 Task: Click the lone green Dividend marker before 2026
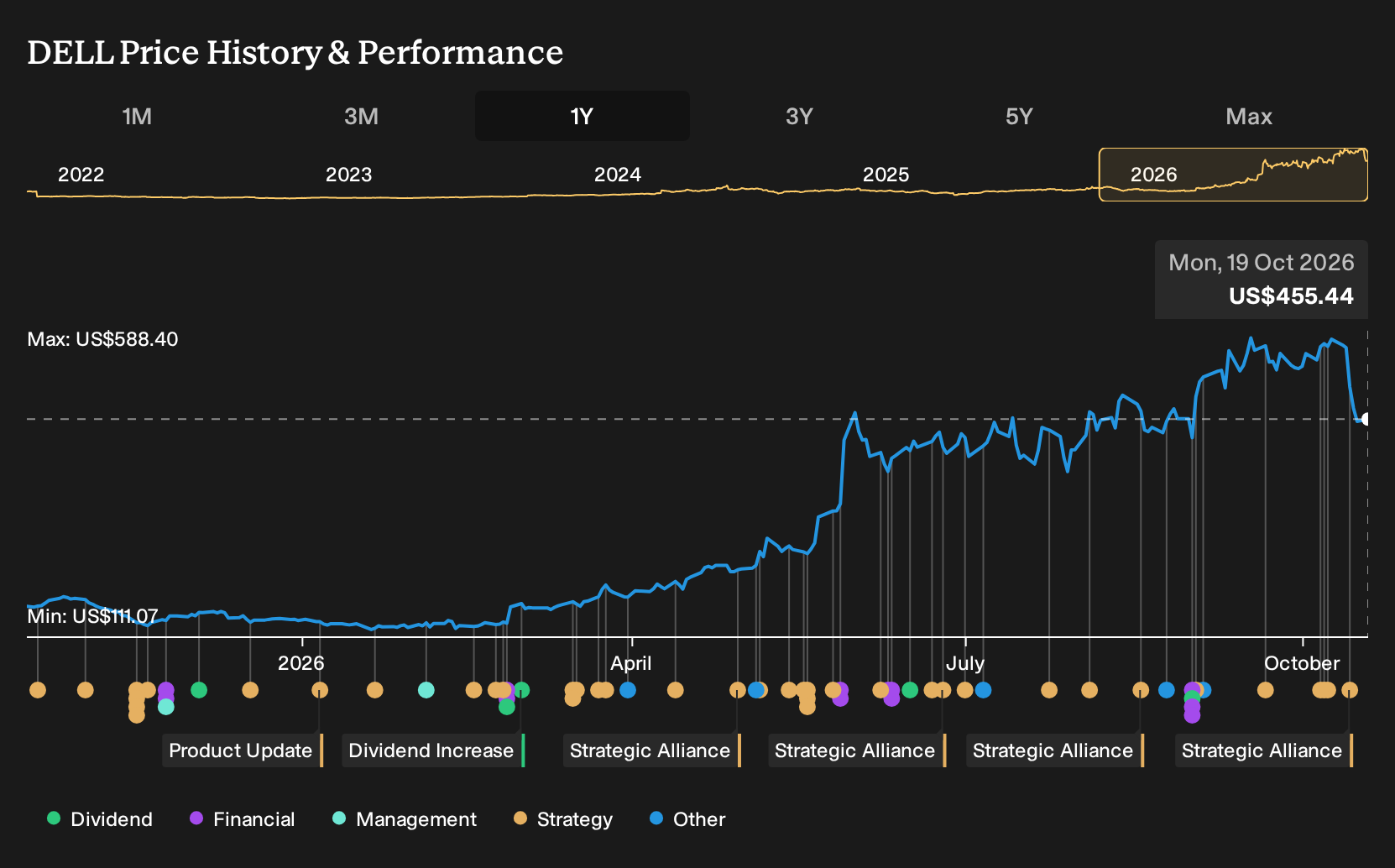point(199,690)
